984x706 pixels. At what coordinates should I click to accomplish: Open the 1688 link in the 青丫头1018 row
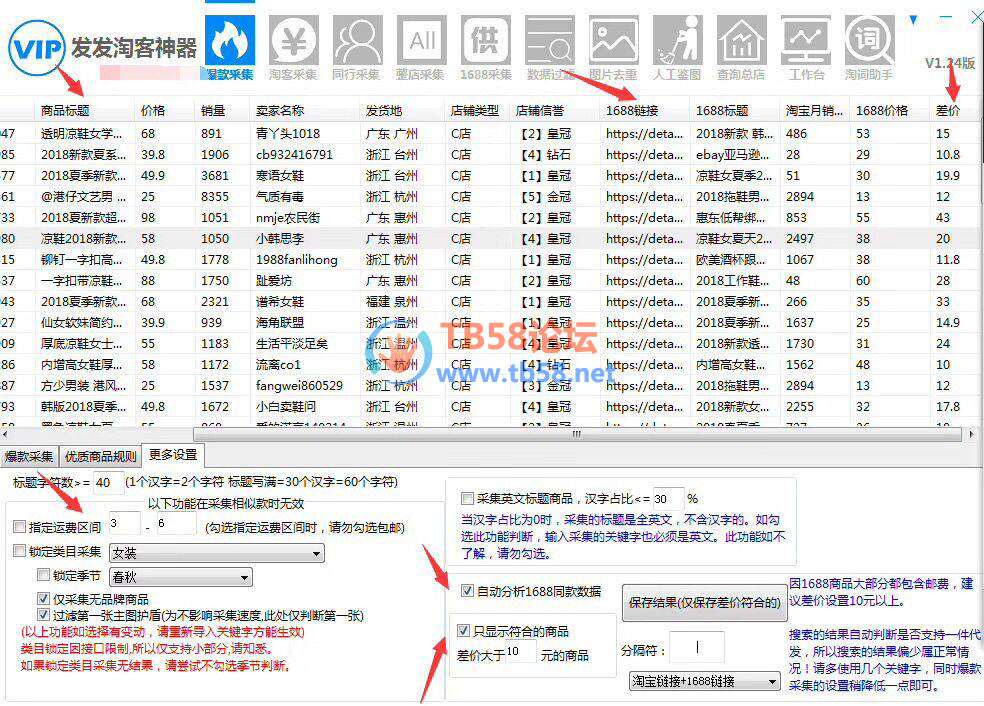click(x=644, y=134)
